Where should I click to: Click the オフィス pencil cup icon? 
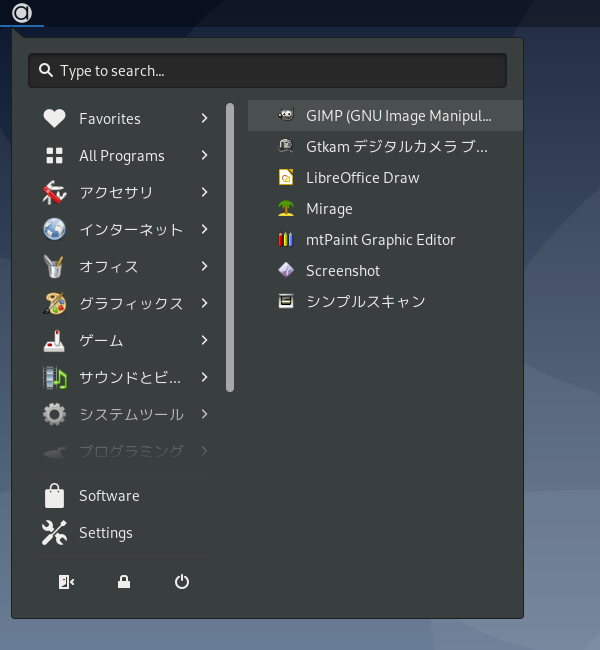pyautogui.click(x=54, y=266)
